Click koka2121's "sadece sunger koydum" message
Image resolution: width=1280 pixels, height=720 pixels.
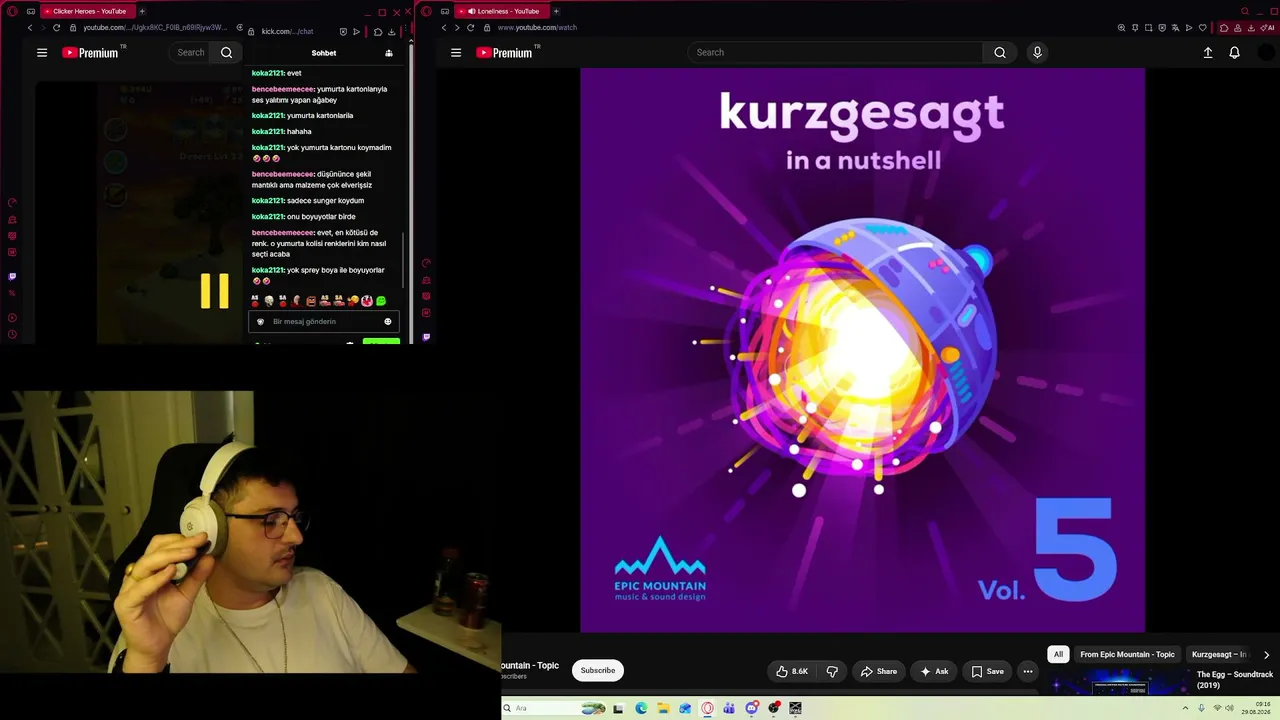pyautogui.click(x=308, y=200)
